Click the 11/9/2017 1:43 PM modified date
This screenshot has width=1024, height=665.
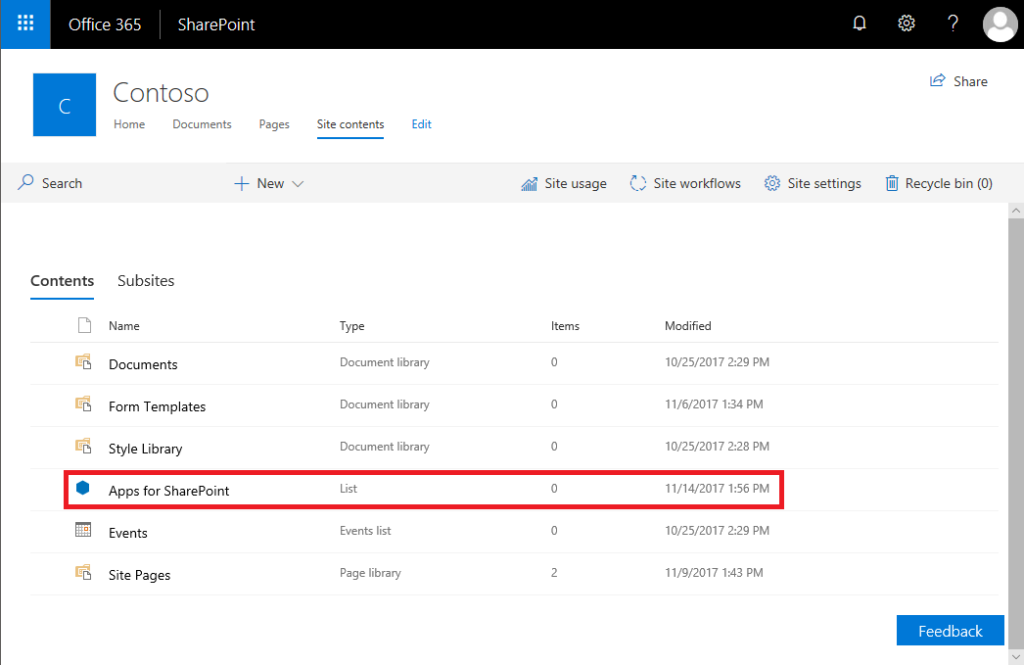coord(714,573)
